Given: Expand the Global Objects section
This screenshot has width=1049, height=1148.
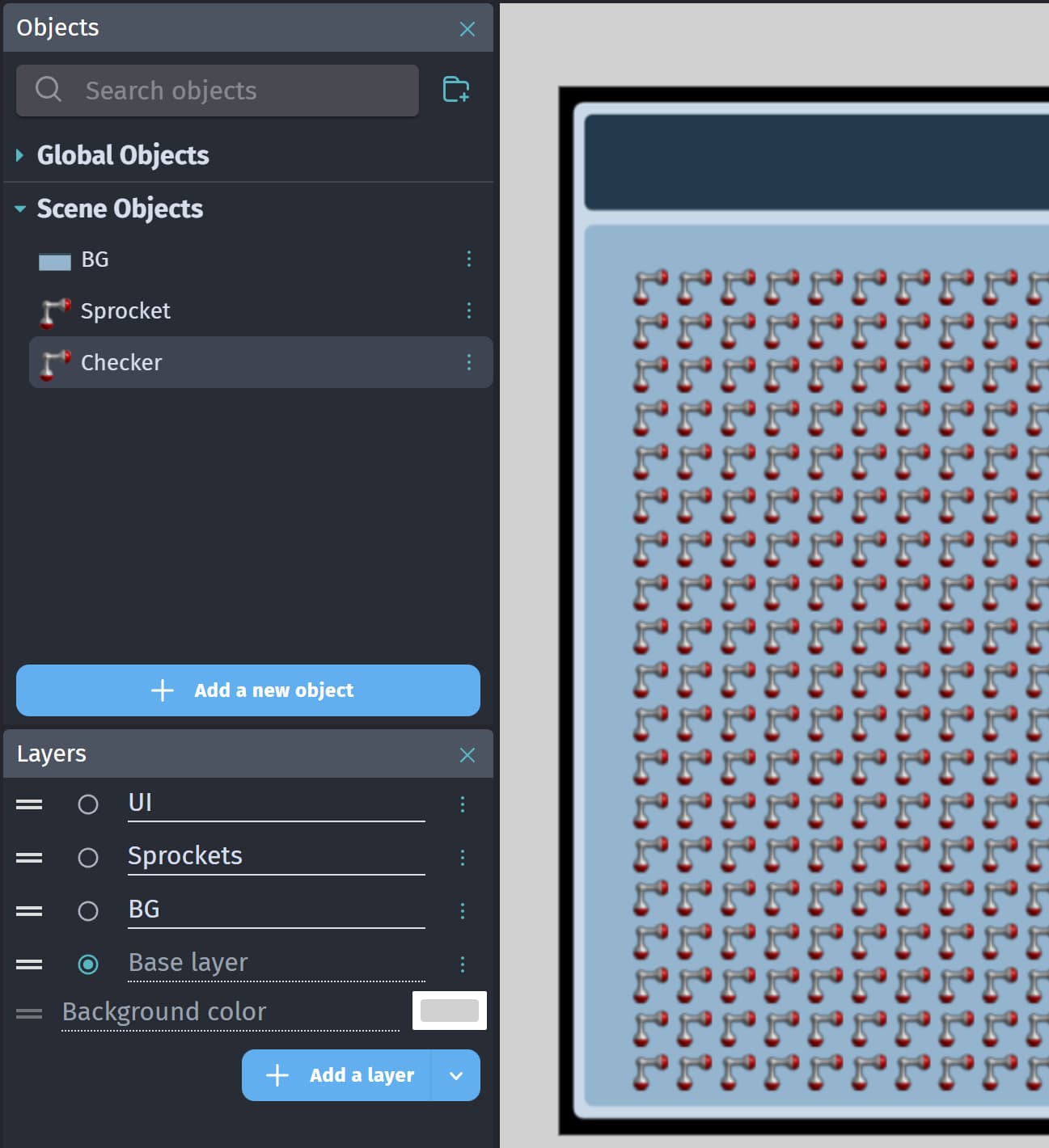Looking at the screenshot, I should pos(19,154).
